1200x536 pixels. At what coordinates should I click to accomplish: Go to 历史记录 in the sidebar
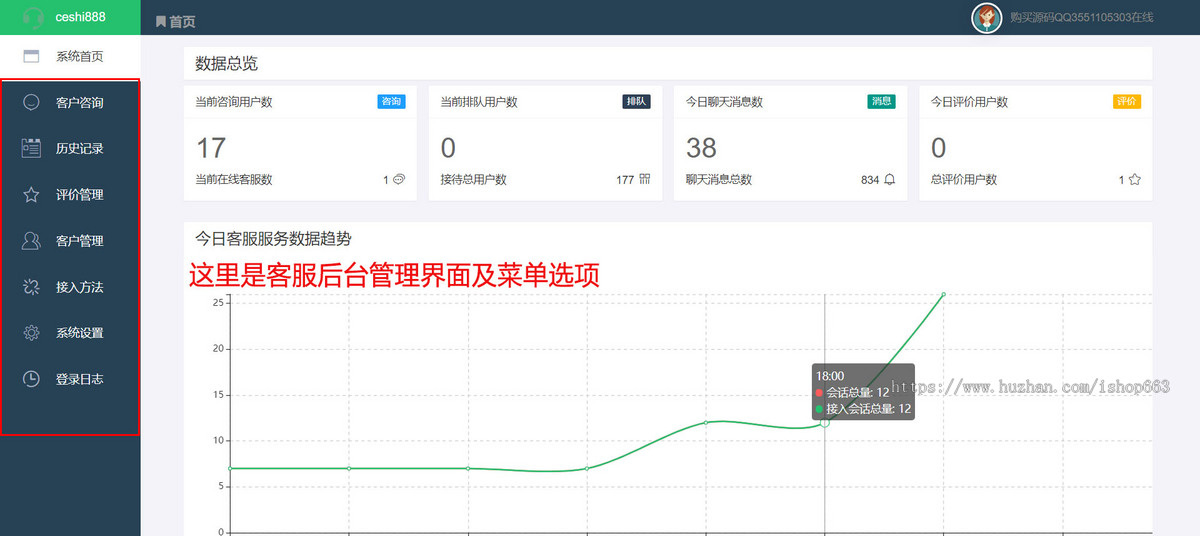(x=70, y=148)
